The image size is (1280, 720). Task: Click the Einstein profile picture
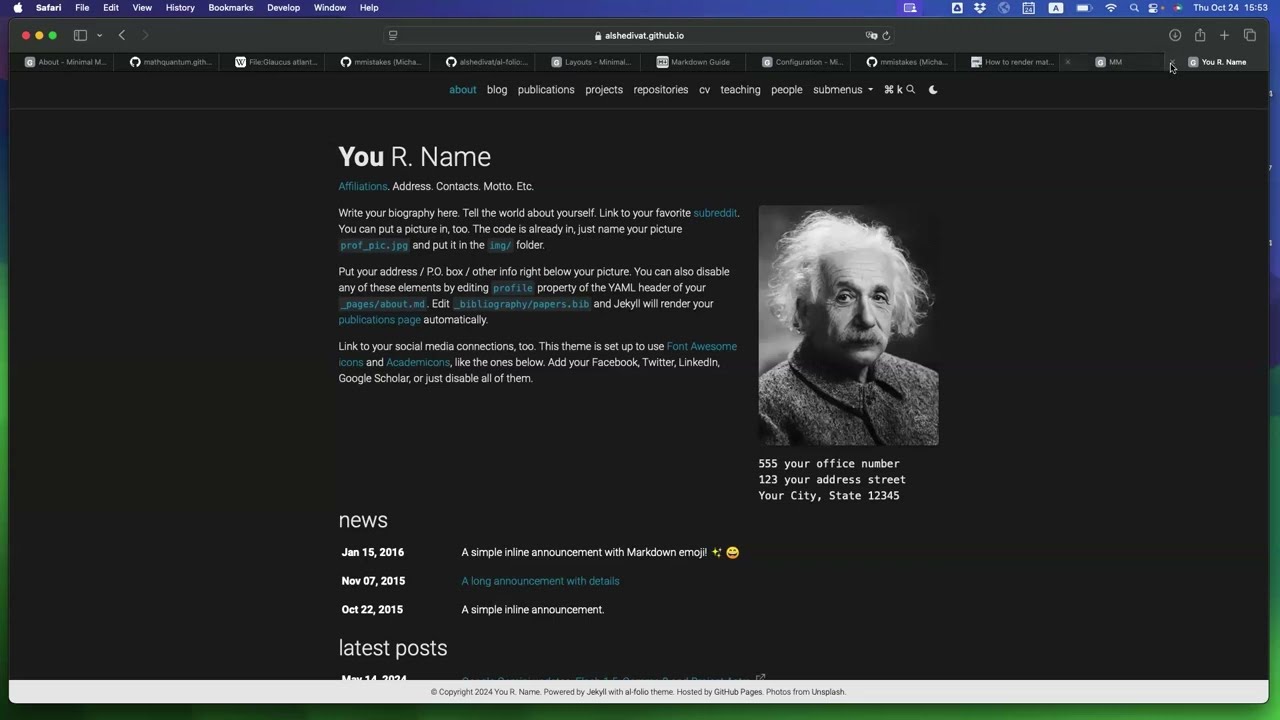click(x=848, y=325)
